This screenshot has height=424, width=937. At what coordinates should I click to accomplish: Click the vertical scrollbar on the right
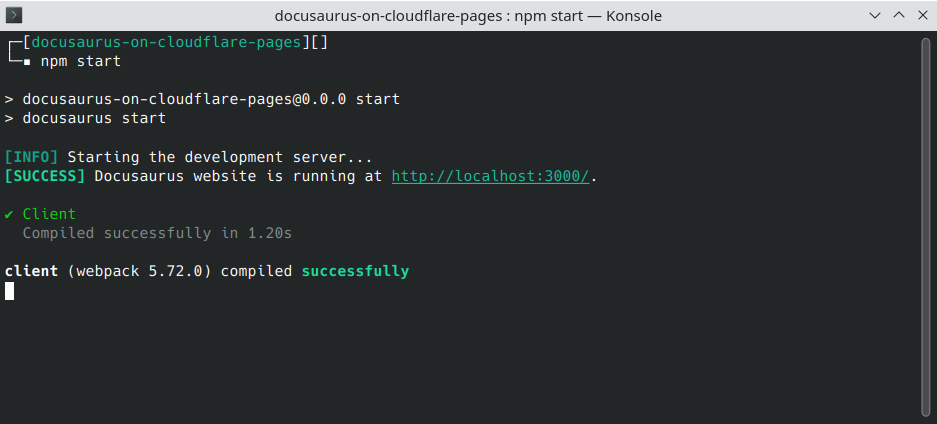coord(926,225)
